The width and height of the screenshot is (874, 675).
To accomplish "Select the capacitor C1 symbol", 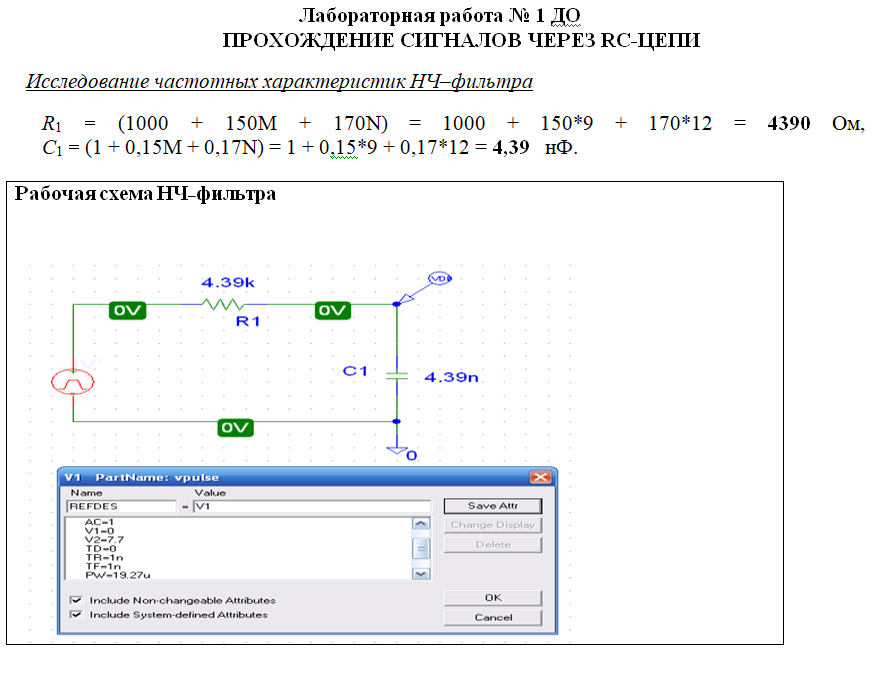I will 397,376.
